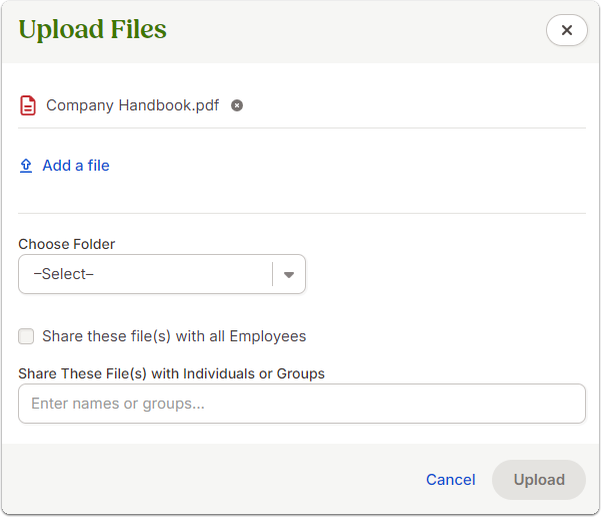Remove Company Handbook.pdf from upload list
The height and width of the screenshot is (517, 601).
click(x=237, y=105)
